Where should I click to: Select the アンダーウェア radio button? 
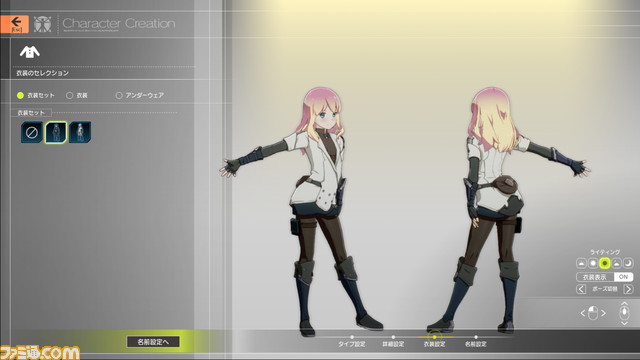click(x=140, y=95)
